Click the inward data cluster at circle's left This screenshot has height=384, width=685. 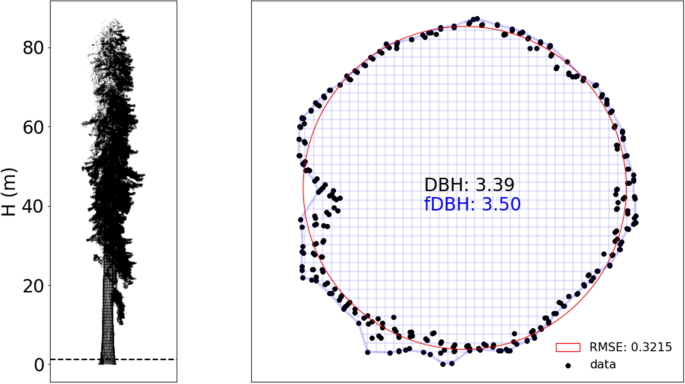(x=328, y=197)
